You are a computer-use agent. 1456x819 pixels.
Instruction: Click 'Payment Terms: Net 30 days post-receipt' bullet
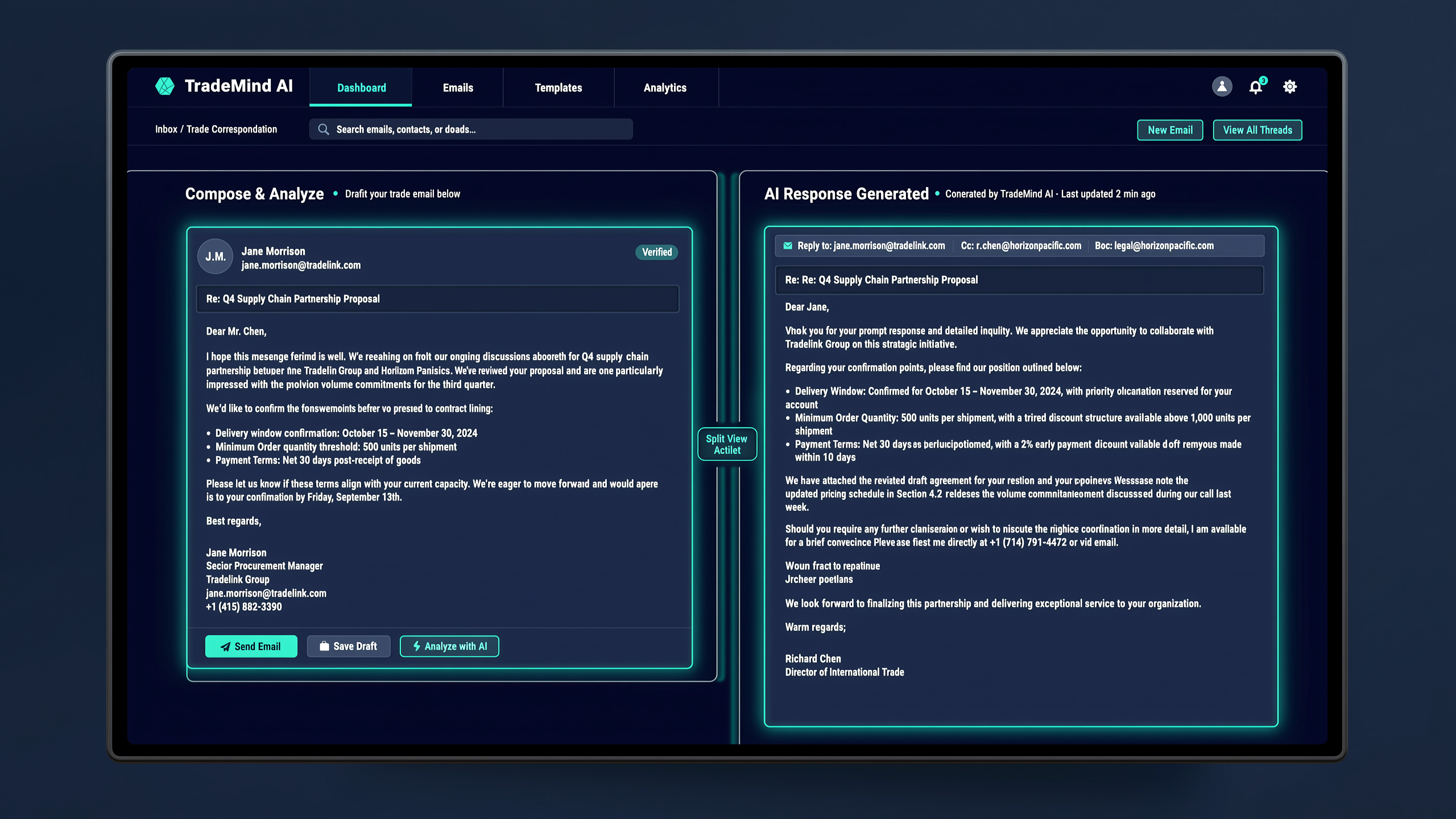318,460
